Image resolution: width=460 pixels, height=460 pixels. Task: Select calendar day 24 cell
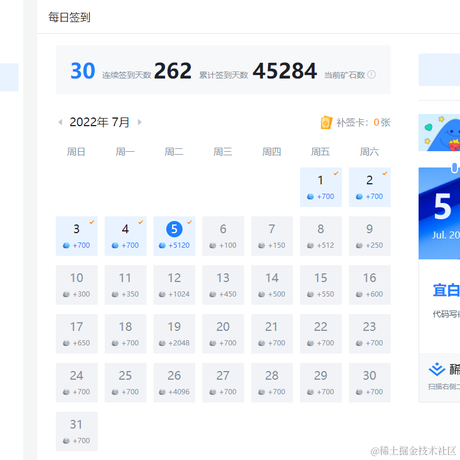pyautogui.click(x=77, y=383)
